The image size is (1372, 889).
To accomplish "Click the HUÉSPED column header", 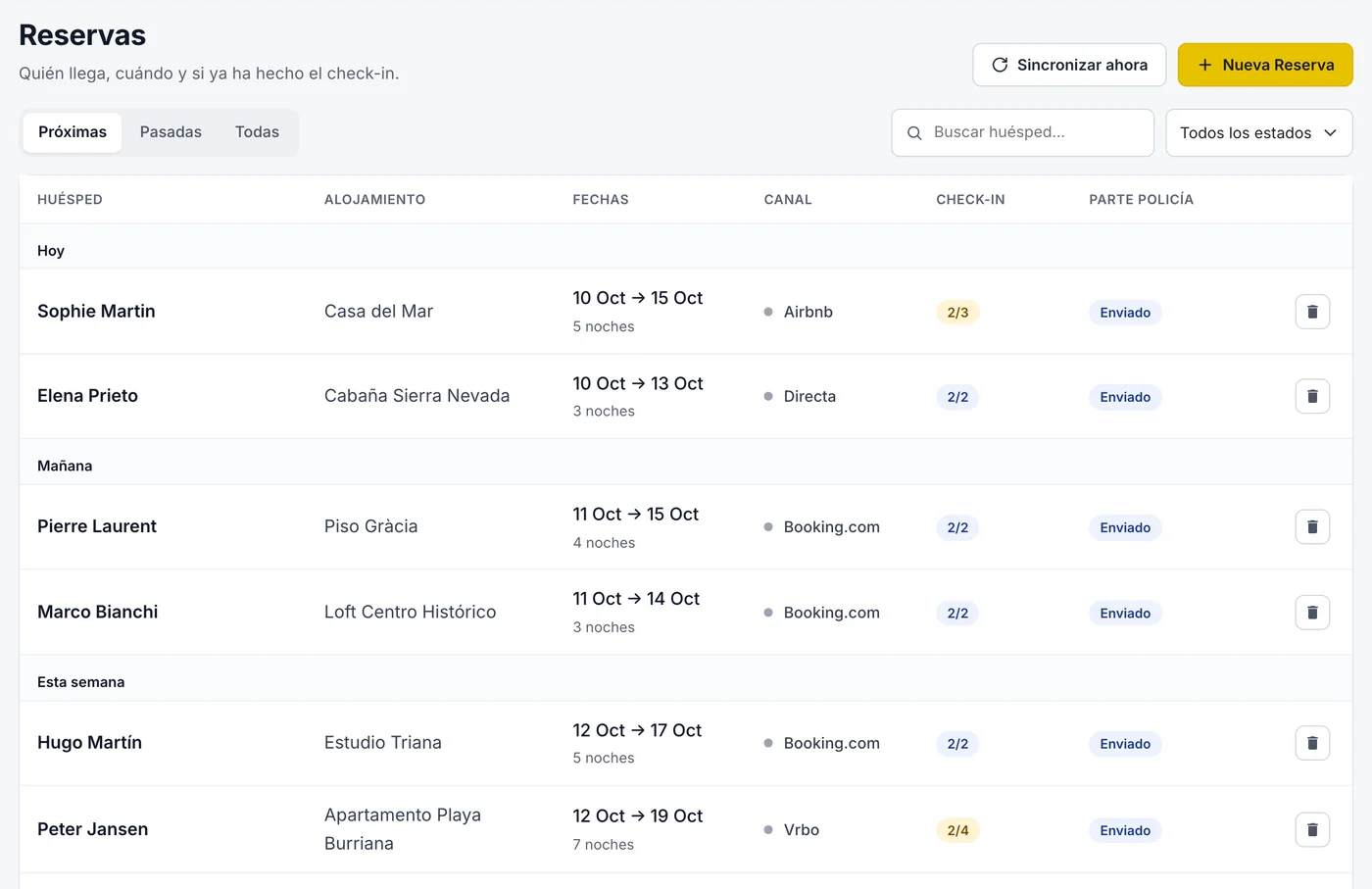I will pos(70,199).
